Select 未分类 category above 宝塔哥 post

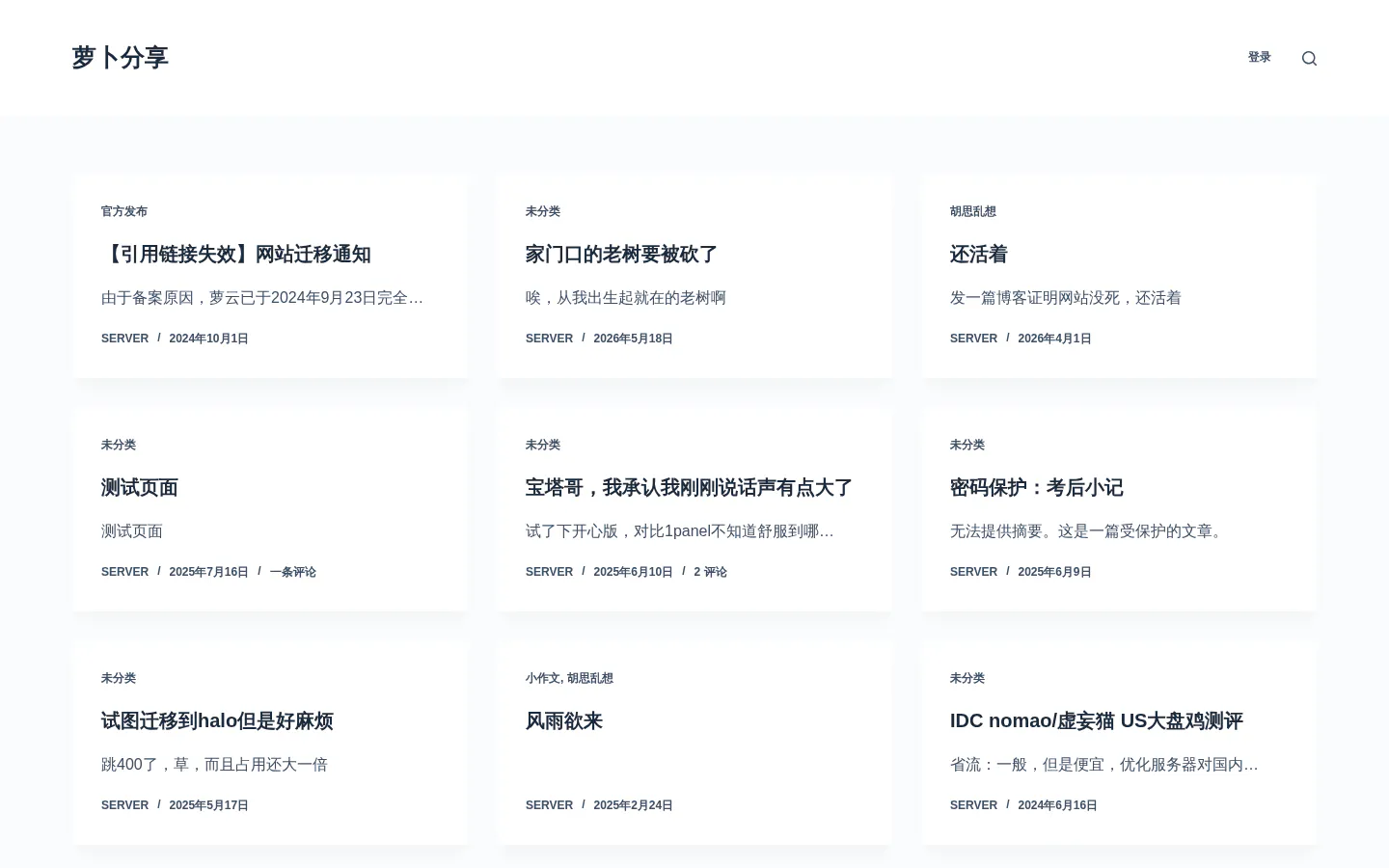543,445
